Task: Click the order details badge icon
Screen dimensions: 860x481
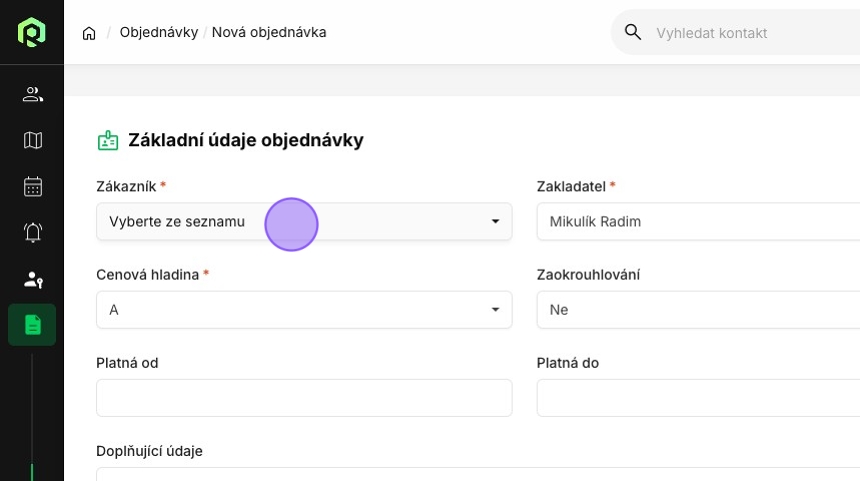Action: tap(108, 140)
